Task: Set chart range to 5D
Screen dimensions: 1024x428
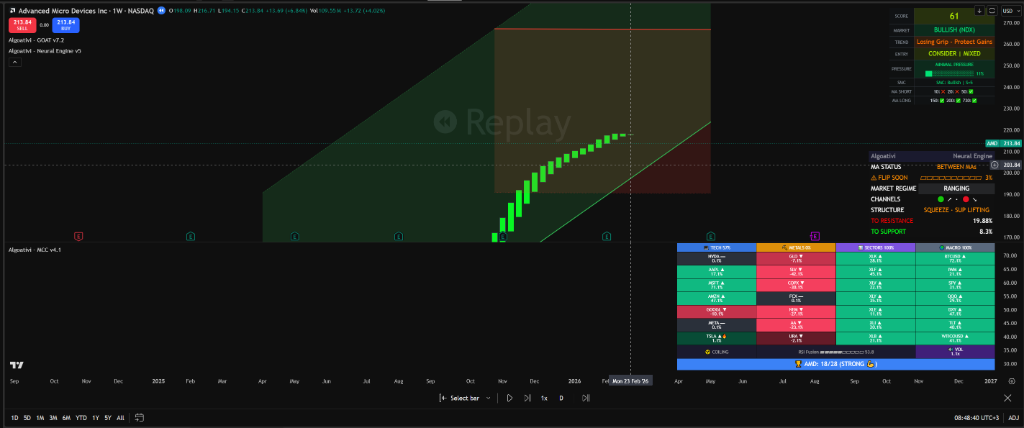Action: point(27,418)
